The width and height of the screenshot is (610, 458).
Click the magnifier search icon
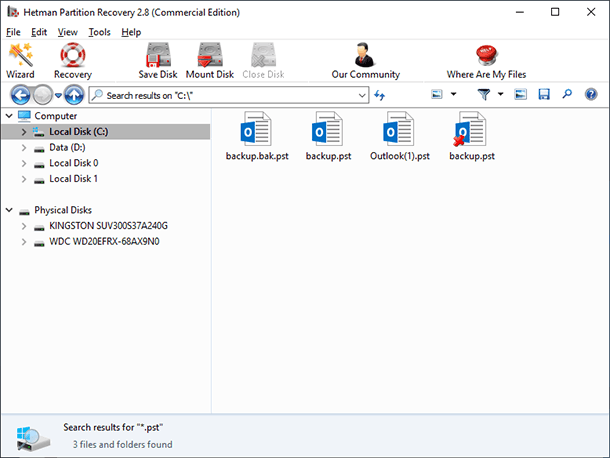point(567,94)
